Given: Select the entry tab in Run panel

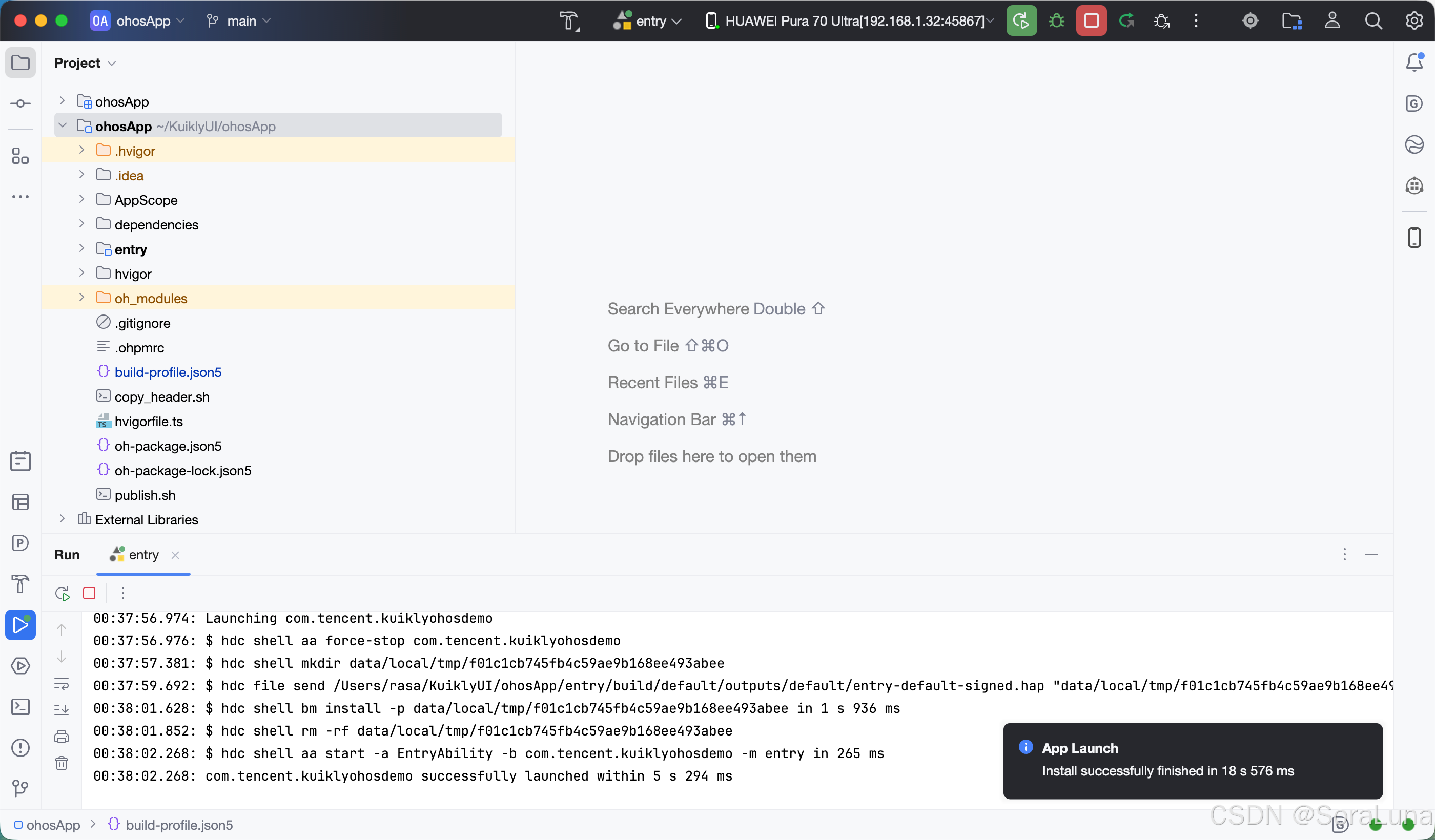Looking at the screenshot, I should point(143,555).
